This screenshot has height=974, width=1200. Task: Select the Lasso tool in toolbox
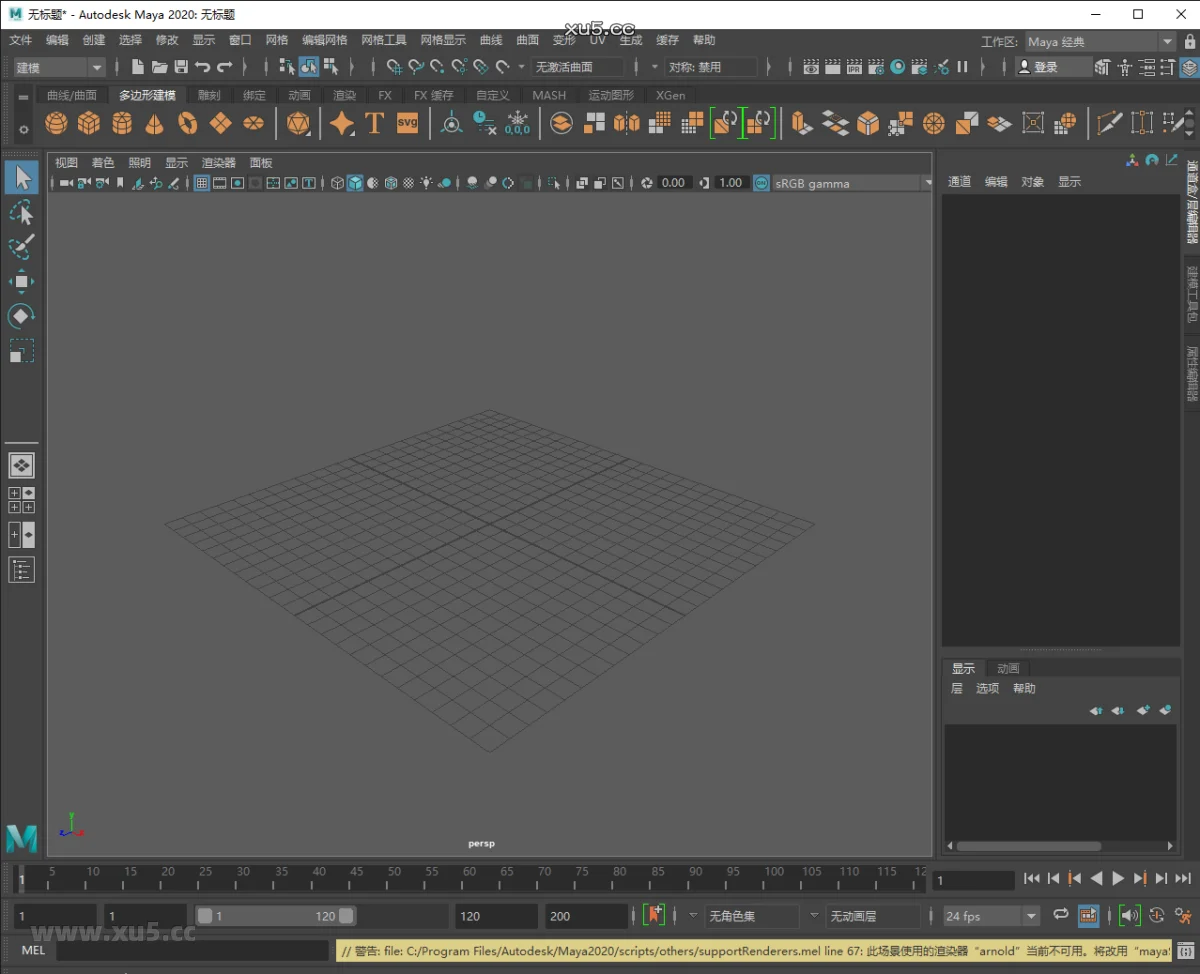(21, 212)
